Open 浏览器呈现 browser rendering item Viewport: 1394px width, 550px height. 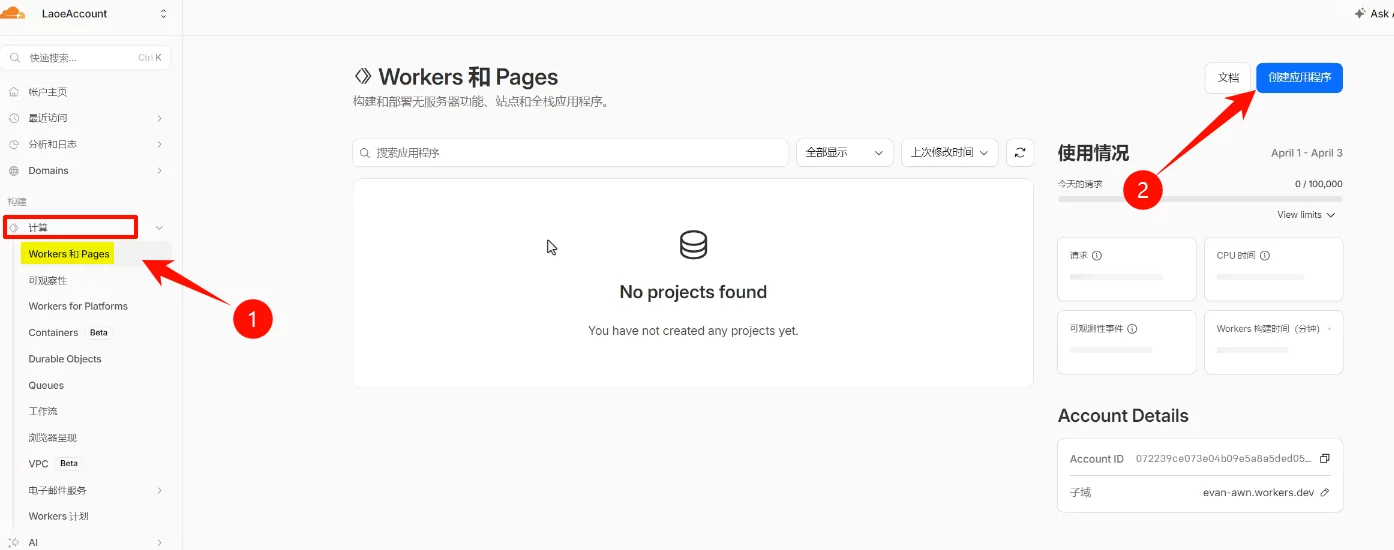[52, 438]
